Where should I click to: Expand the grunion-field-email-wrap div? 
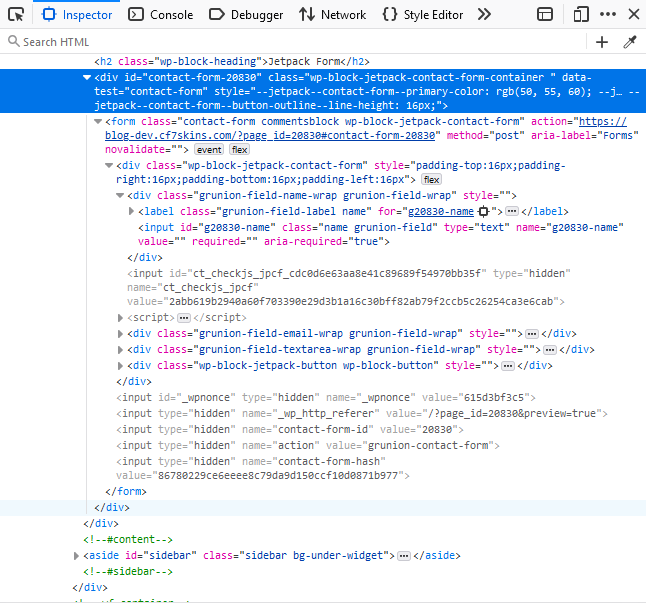[x=122, y=333]
